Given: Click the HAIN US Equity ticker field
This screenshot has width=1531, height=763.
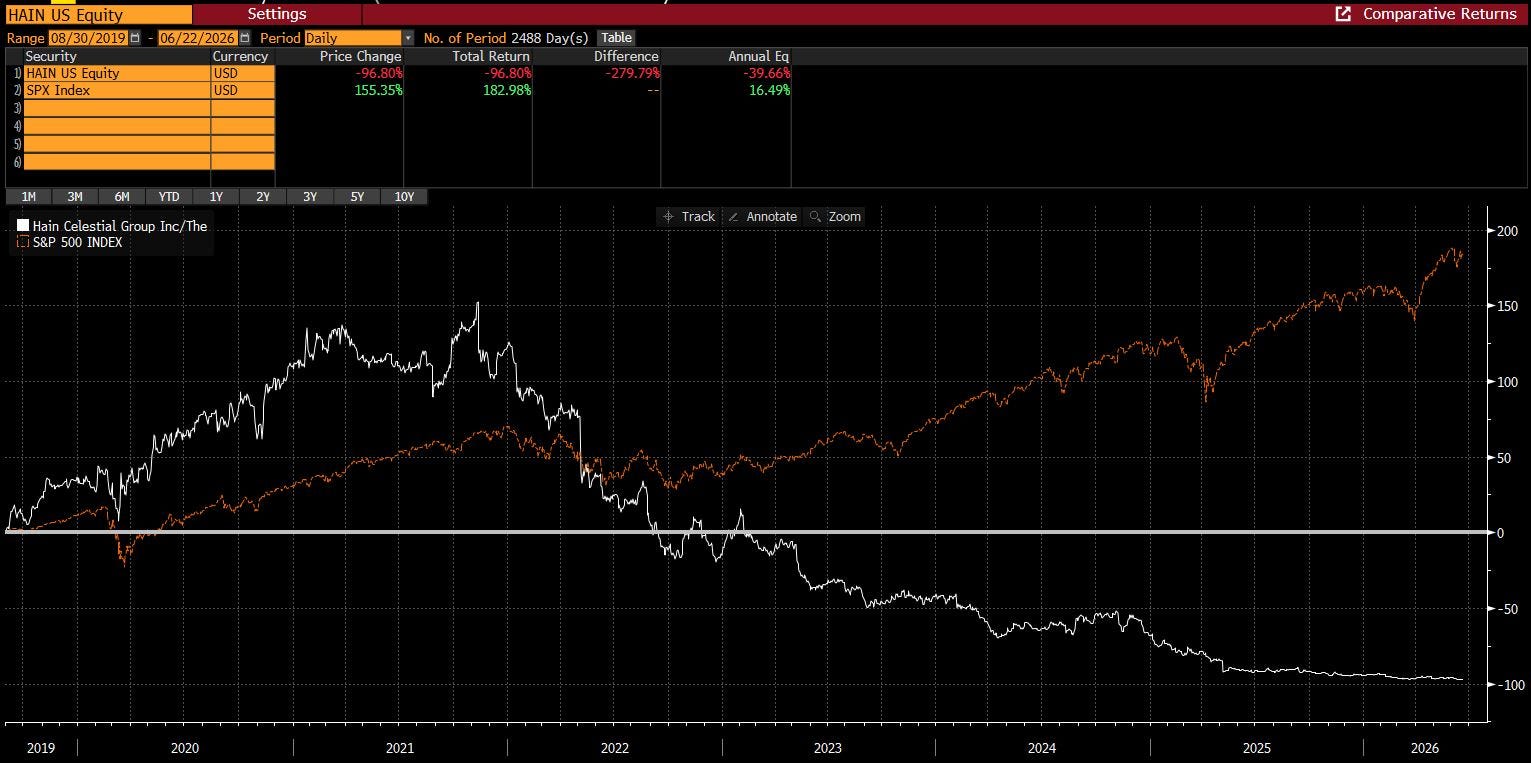Looking at the screenshot, I should 97,15.
